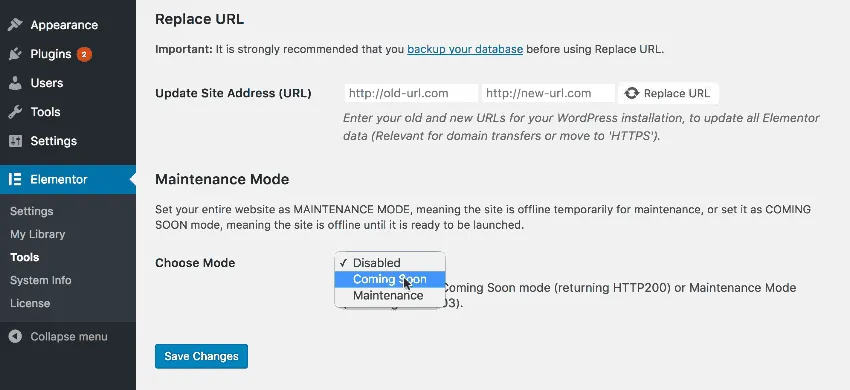This screenshot has height=390, width=850.
Task: Select Coming Soon from mode dropdown
Action: click(x=390, y=279)
